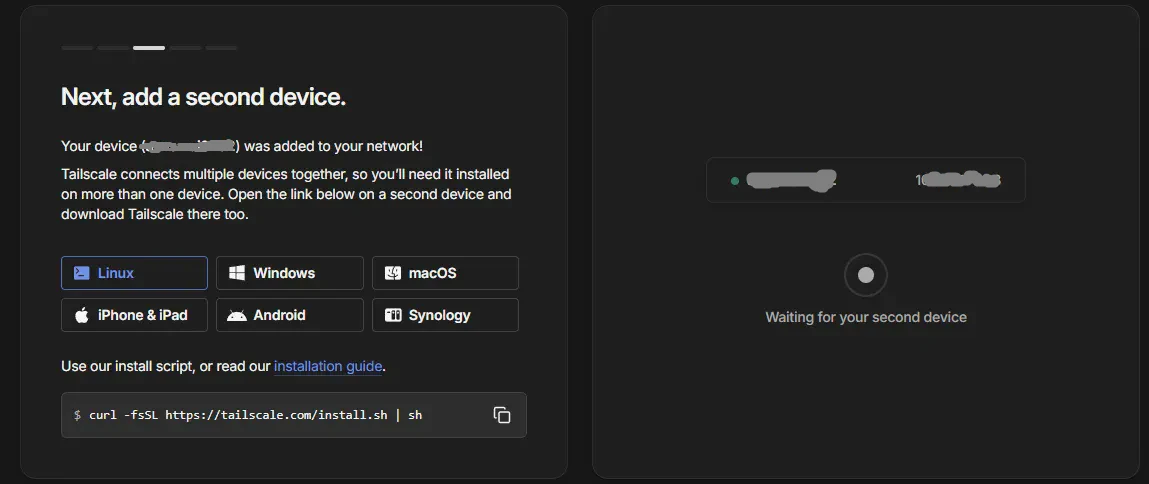Screen dimensions: 1149x484
Task: Copy the curl install command
Action: (x=502, y=415)
